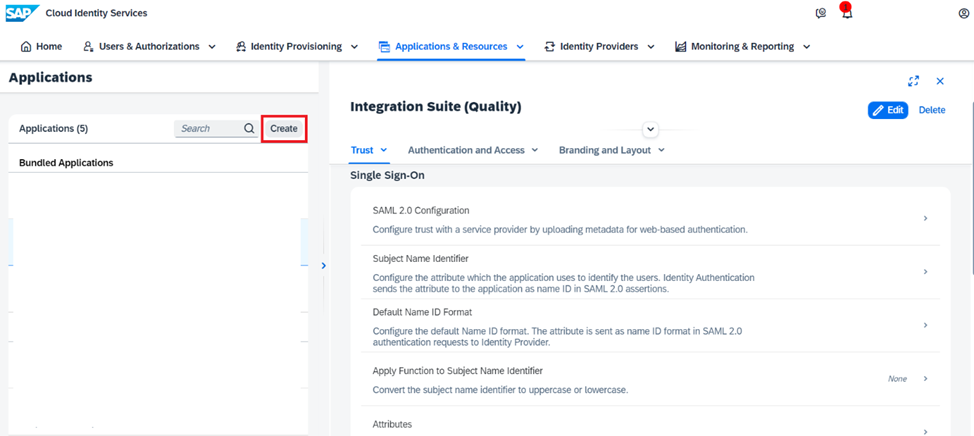The image size is (974, 436).
Task: Expand Users & Authorizations menu arrow
Action: (x=212, y=47)
